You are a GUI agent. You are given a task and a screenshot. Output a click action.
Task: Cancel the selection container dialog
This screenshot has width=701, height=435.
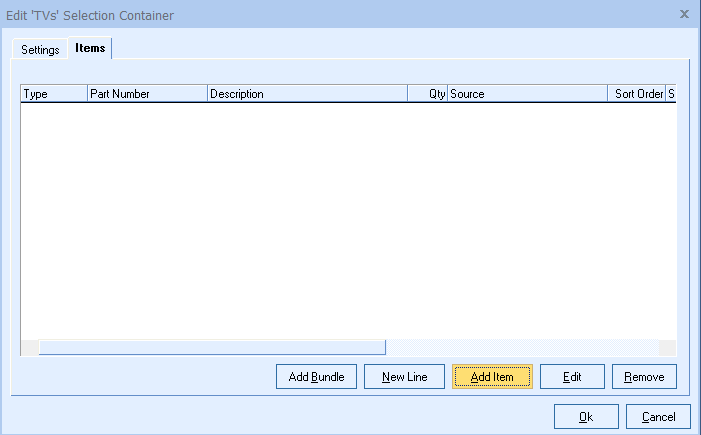point(658,416)
